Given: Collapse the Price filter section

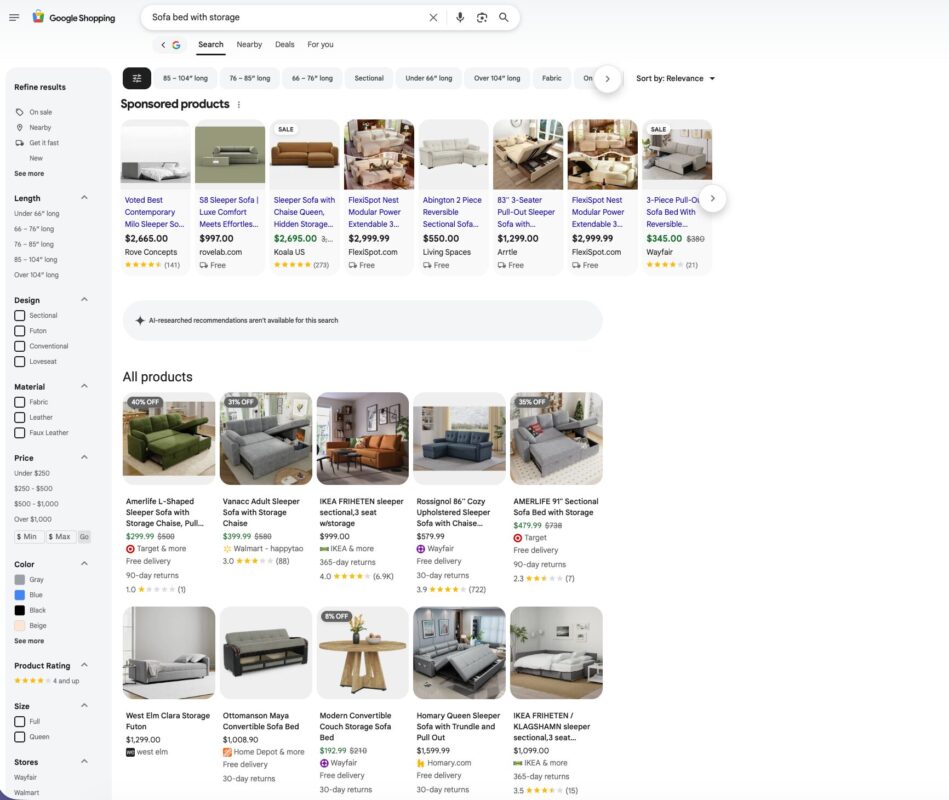Looking at the screenshot, I should tap(84, 457).
